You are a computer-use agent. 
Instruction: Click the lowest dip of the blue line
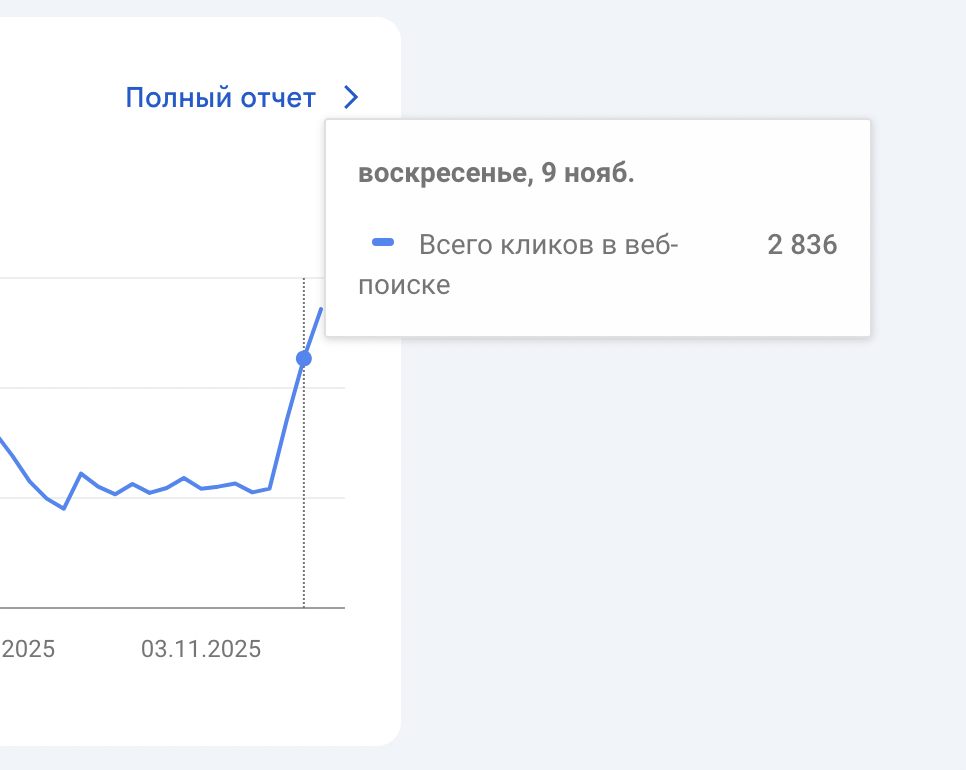[64, 508]
